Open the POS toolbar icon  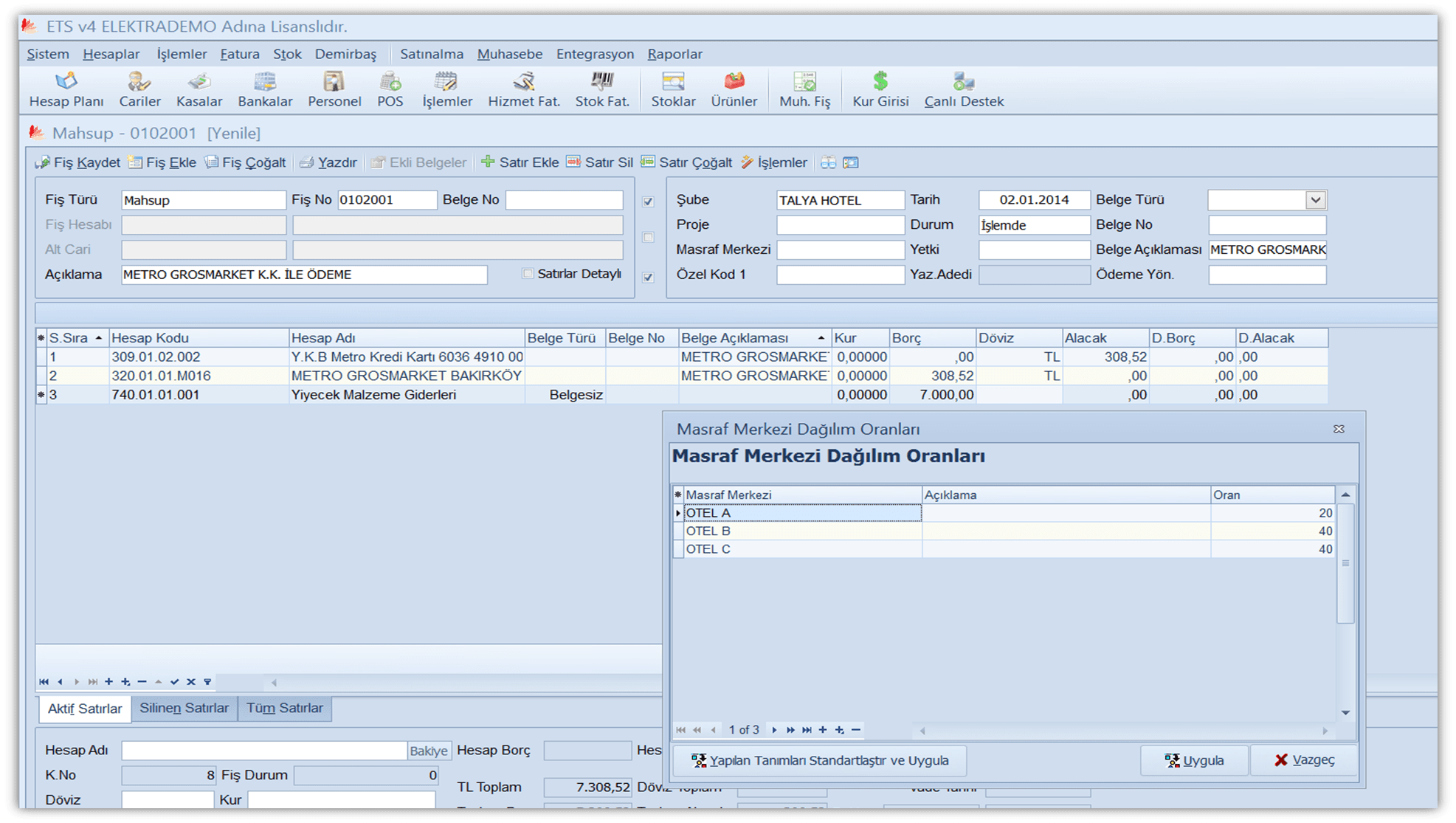(x=390, y=90)
